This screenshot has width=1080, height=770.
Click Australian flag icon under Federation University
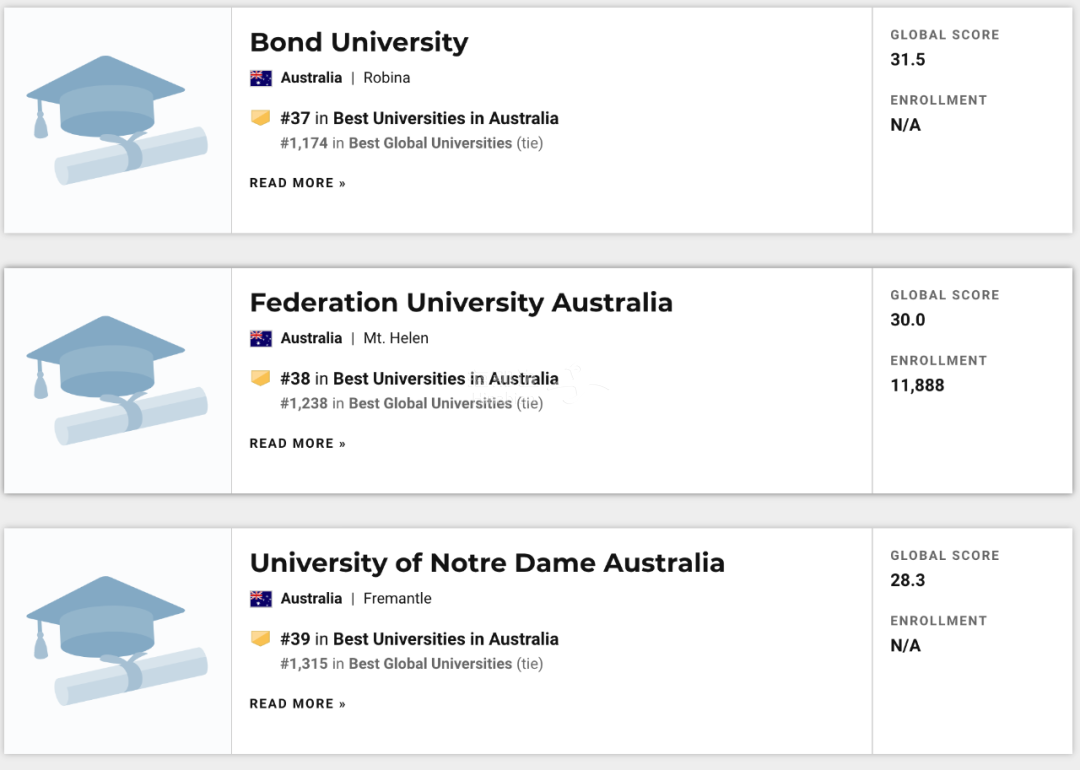[260, 338]
